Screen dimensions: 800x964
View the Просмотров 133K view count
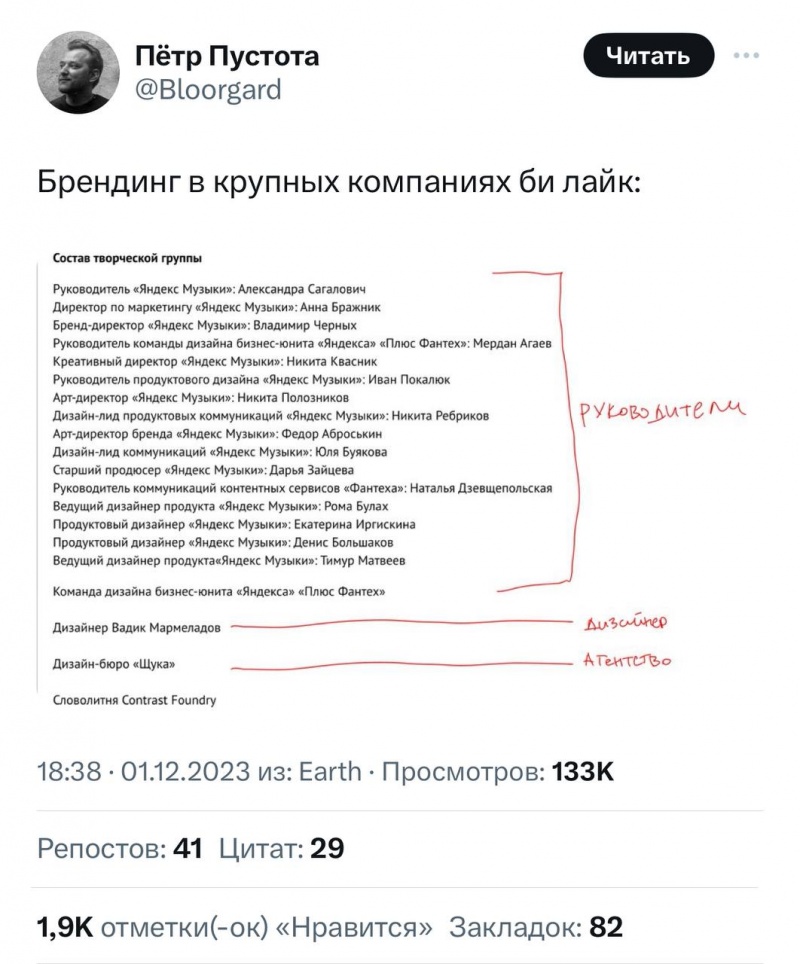498,773
